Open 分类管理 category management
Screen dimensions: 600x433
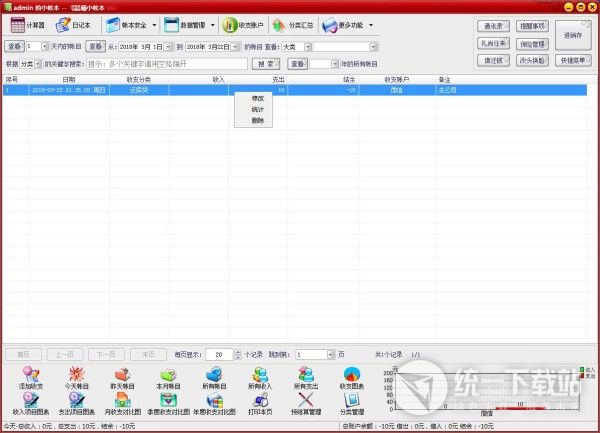(x=352, y=404)
